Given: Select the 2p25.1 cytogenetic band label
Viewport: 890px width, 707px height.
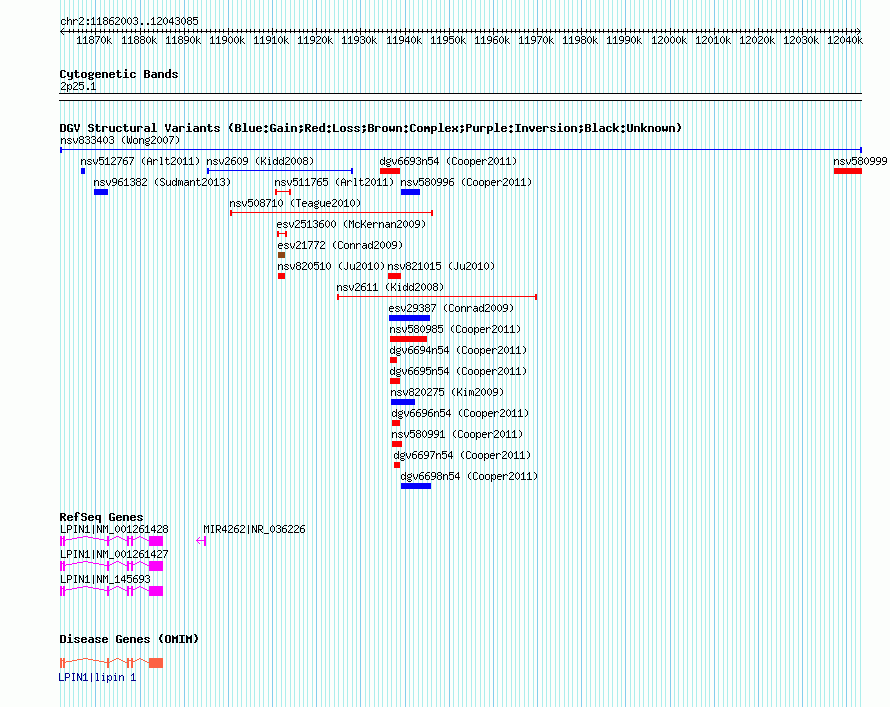Looking at the screenshot, I should pos(78,86).
